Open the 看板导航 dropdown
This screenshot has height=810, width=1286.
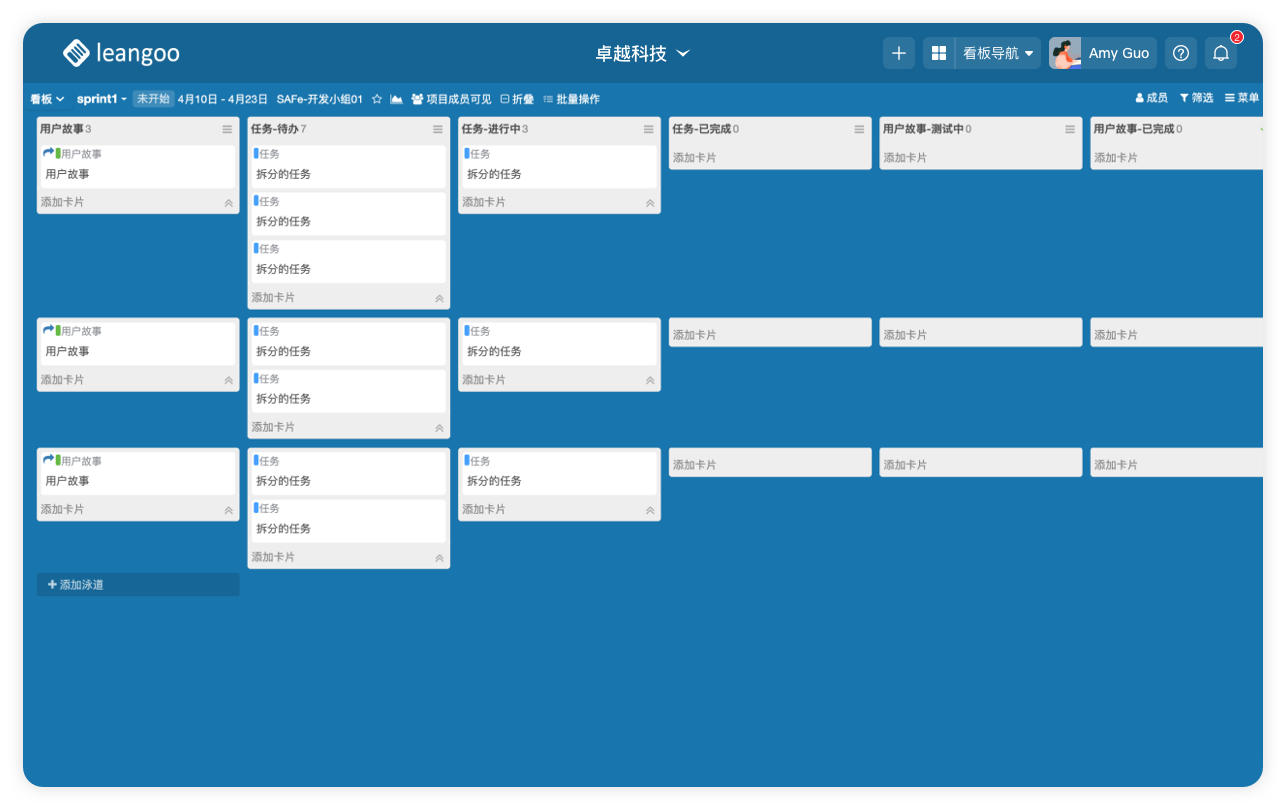click(x=997, y=53)
